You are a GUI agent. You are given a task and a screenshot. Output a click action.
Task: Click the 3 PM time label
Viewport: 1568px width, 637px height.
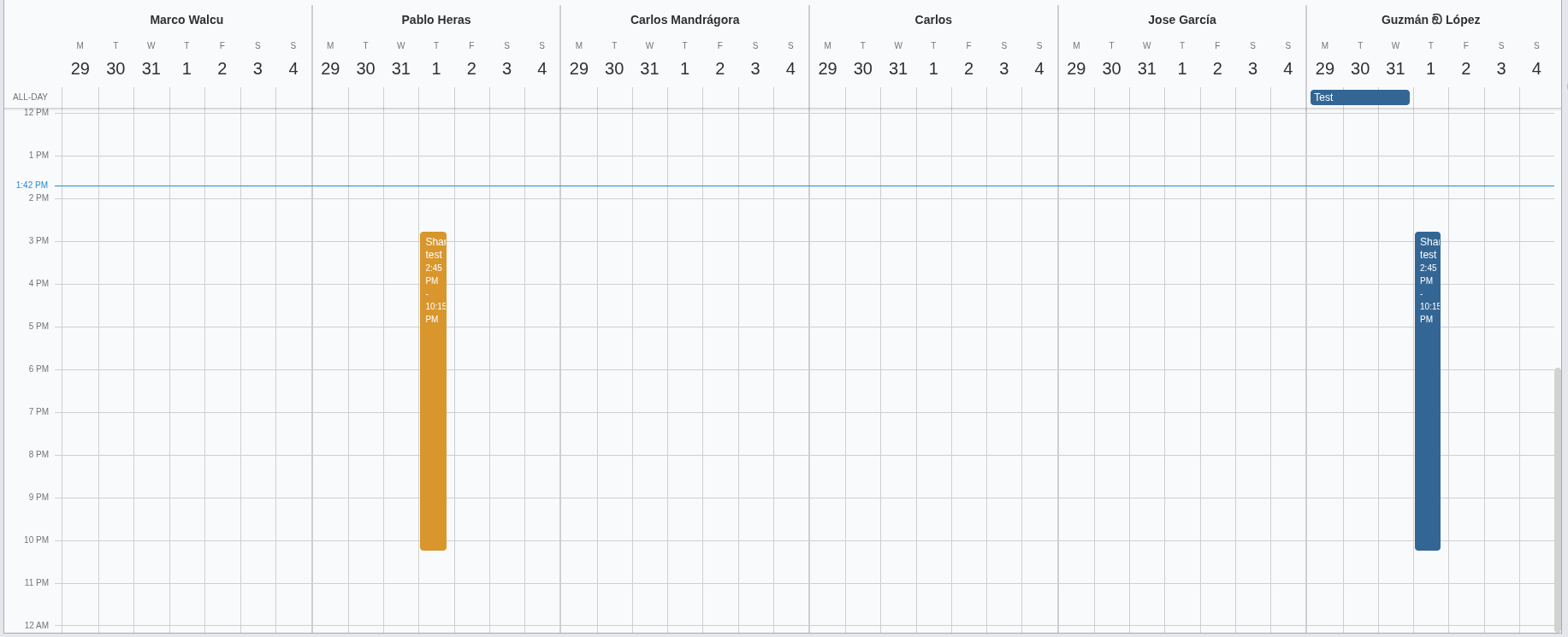(38, 241)
